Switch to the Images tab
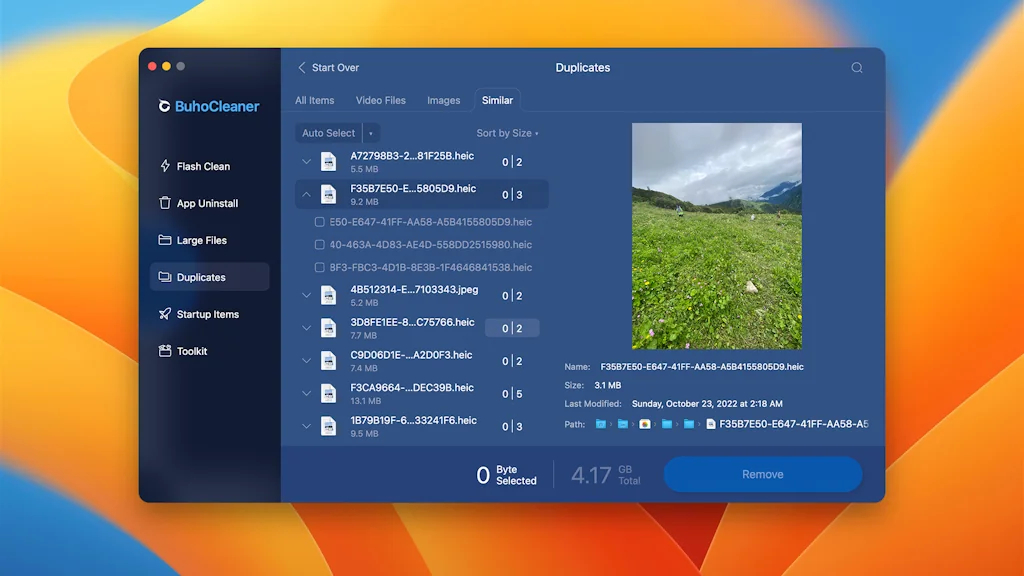Viewport: 1024px width, 576px height. tap(443, 100)
